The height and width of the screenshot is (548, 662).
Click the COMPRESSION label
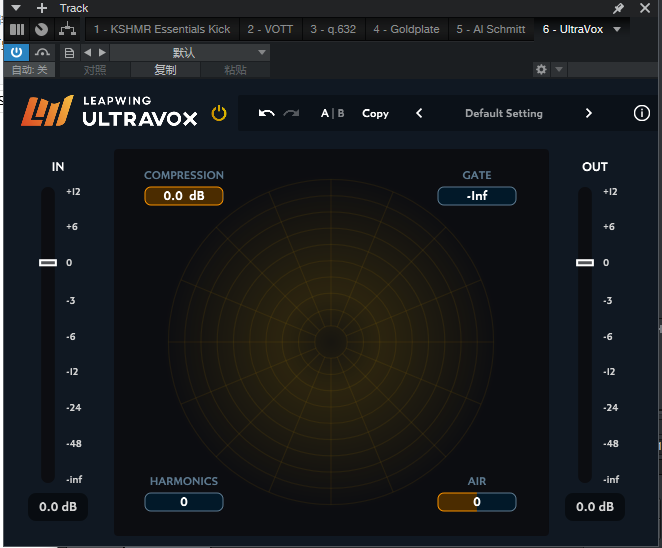(184, 175)
